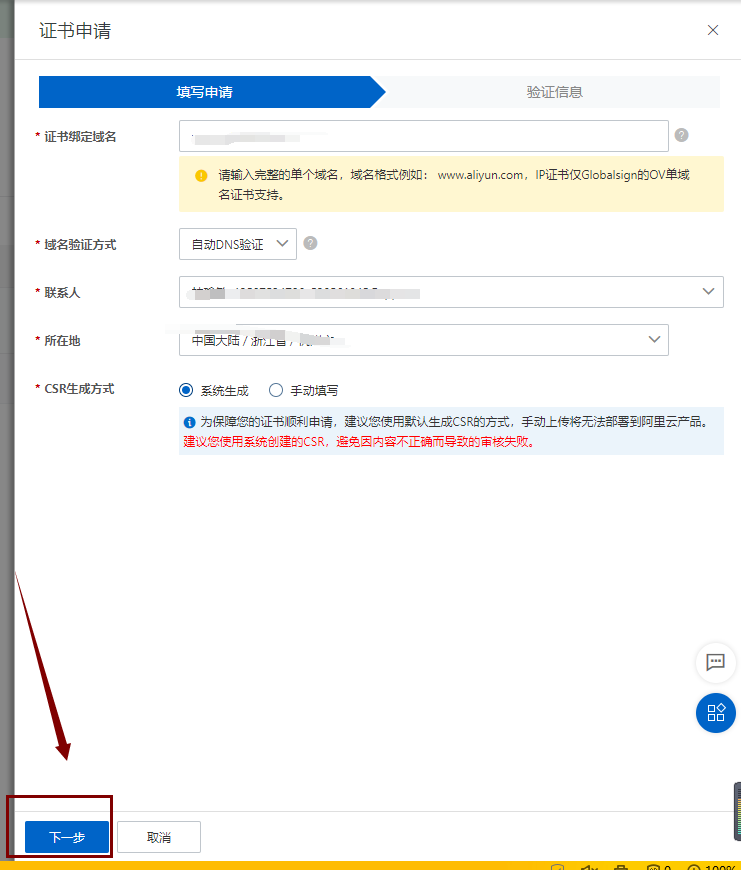
Task: Open the 域名验证方式 dropdown
Action: (237, 243)
